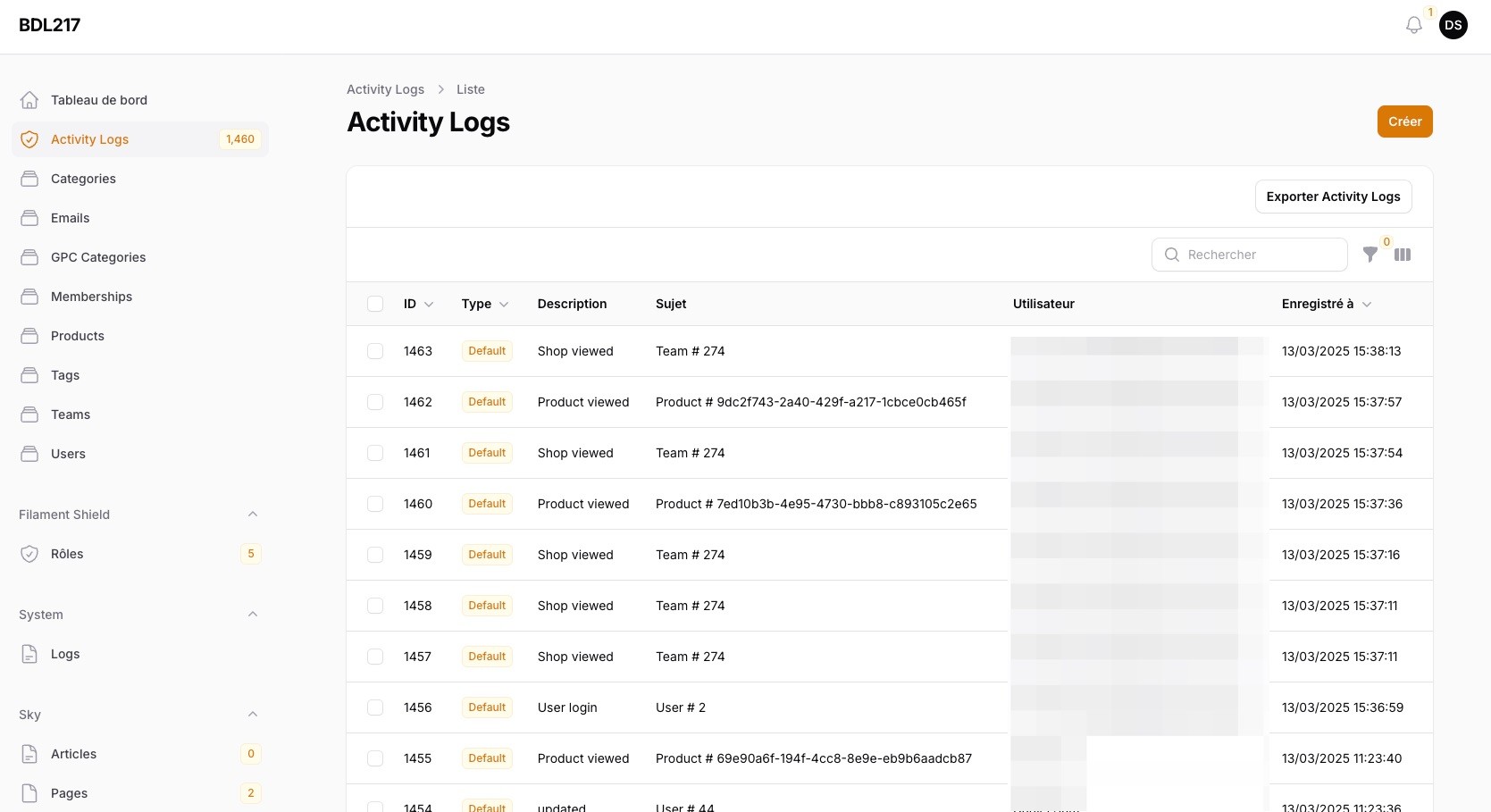Open log row with Product # 9dc2f743 subject
The height and width of the screenshot is (812, 1491).
pyautogui.click(x=890, y=402)
